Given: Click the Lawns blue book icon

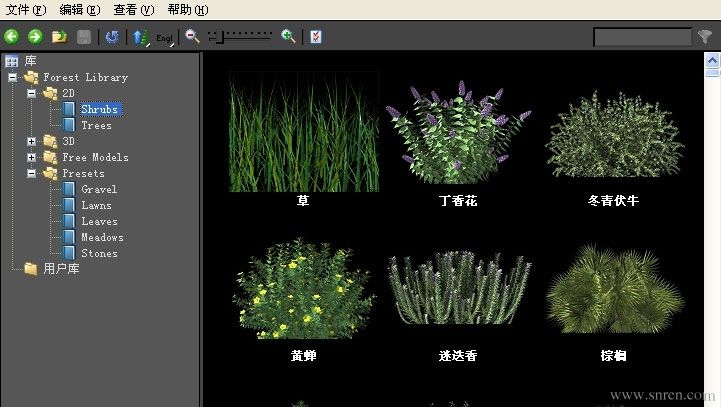Looking at the screenshot, I should (69, 205).
